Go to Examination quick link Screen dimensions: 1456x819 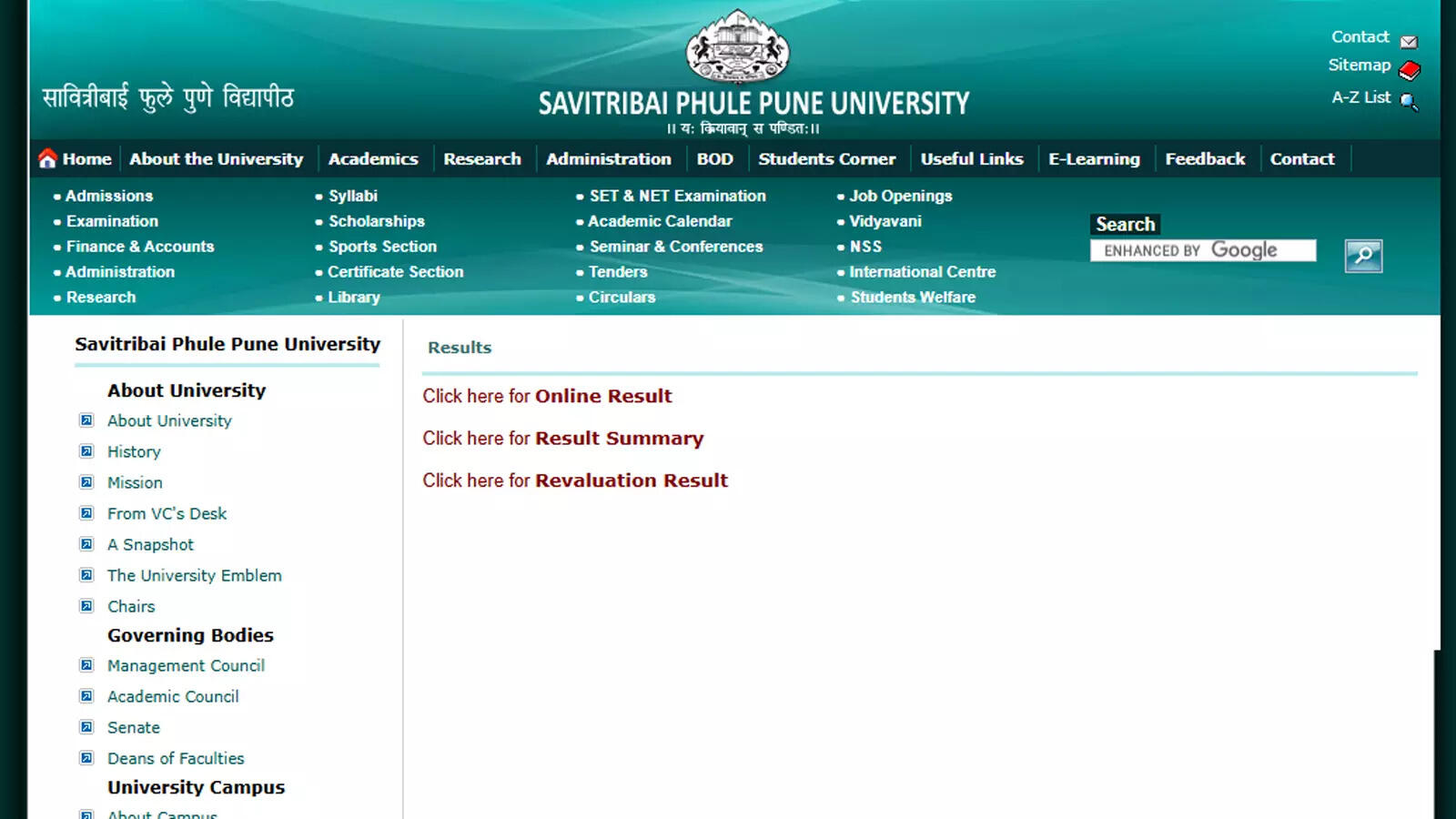pos(112,221)
